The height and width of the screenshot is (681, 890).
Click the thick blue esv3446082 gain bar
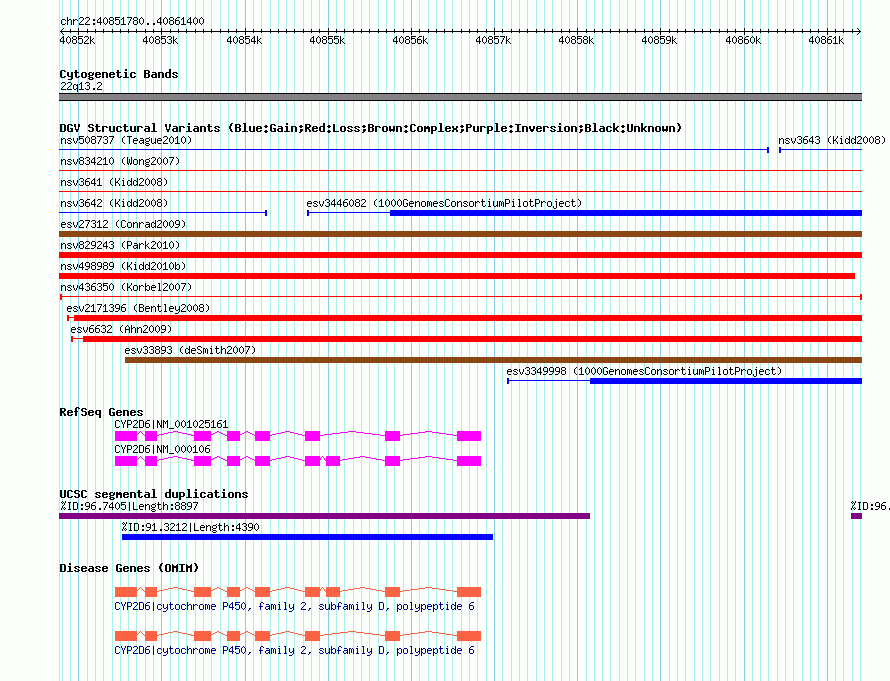(x=625, y=213)
